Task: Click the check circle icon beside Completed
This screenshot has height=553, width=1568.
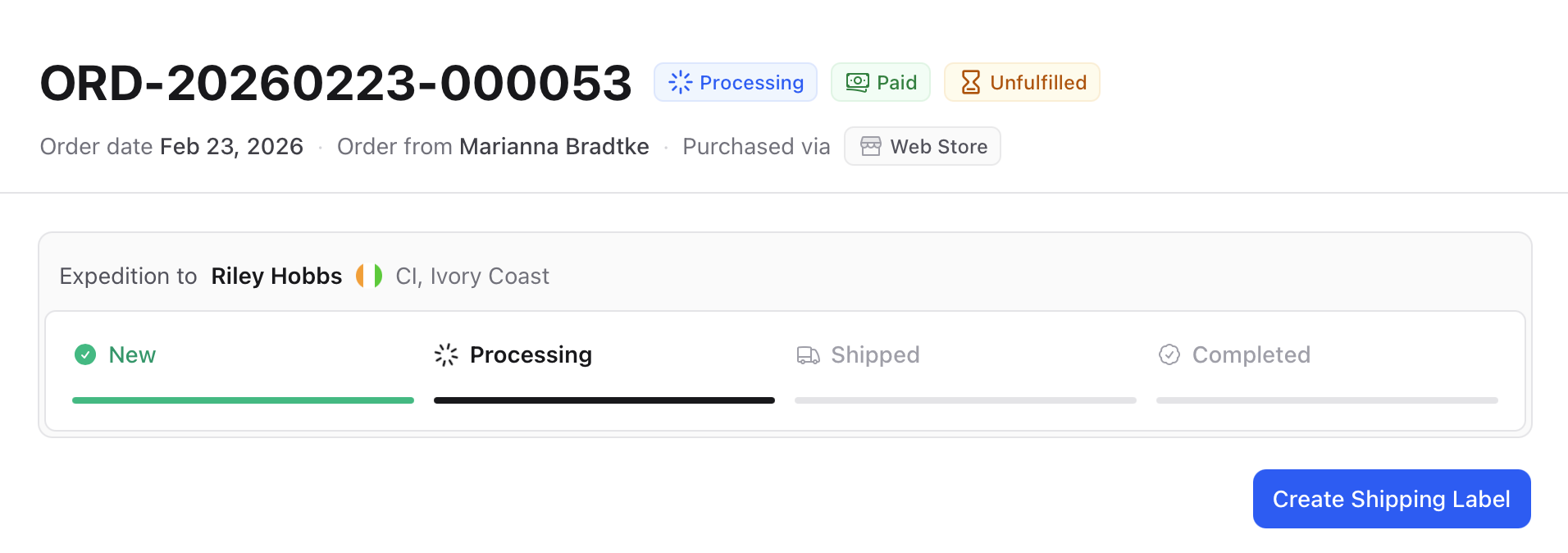Action: 1169,354
